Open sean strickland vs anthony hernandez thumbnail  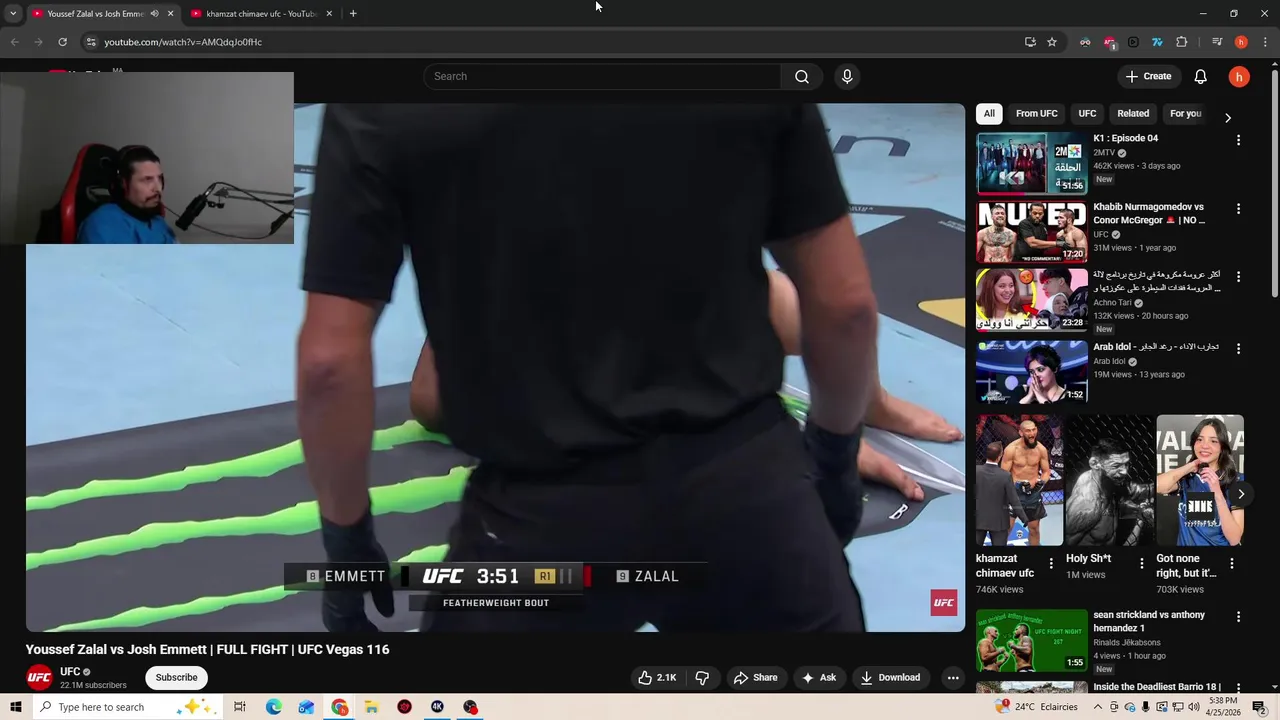pos(1031,640)
